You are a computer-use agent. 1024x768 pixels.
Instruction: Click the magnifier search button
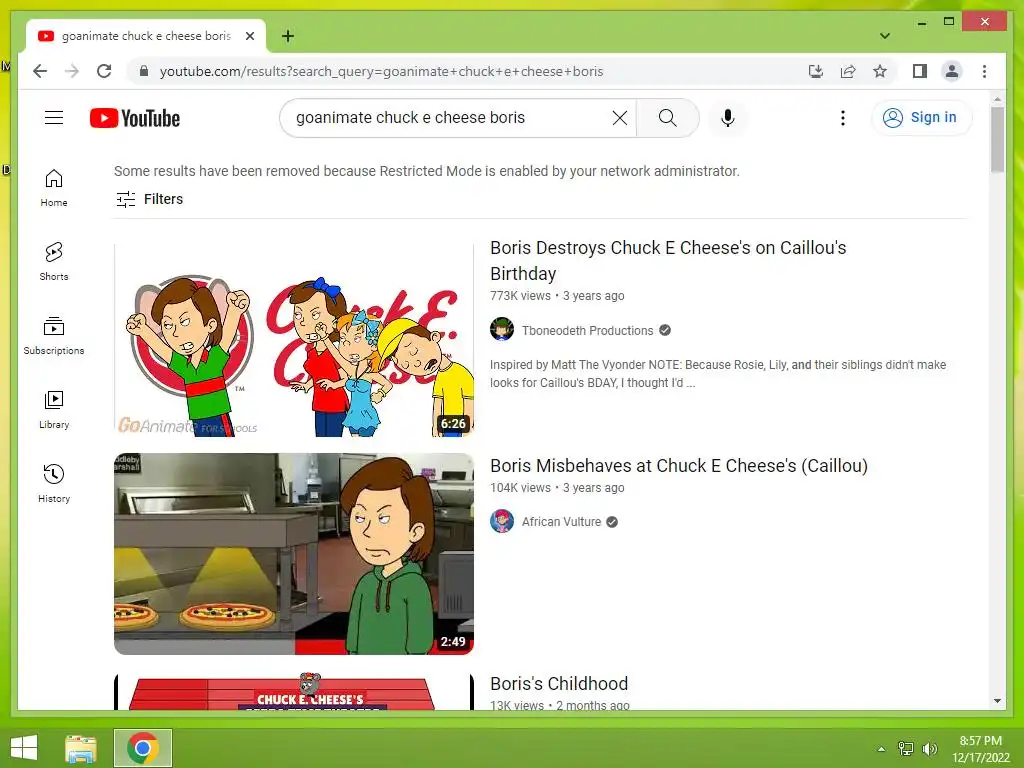coord(667,118)
